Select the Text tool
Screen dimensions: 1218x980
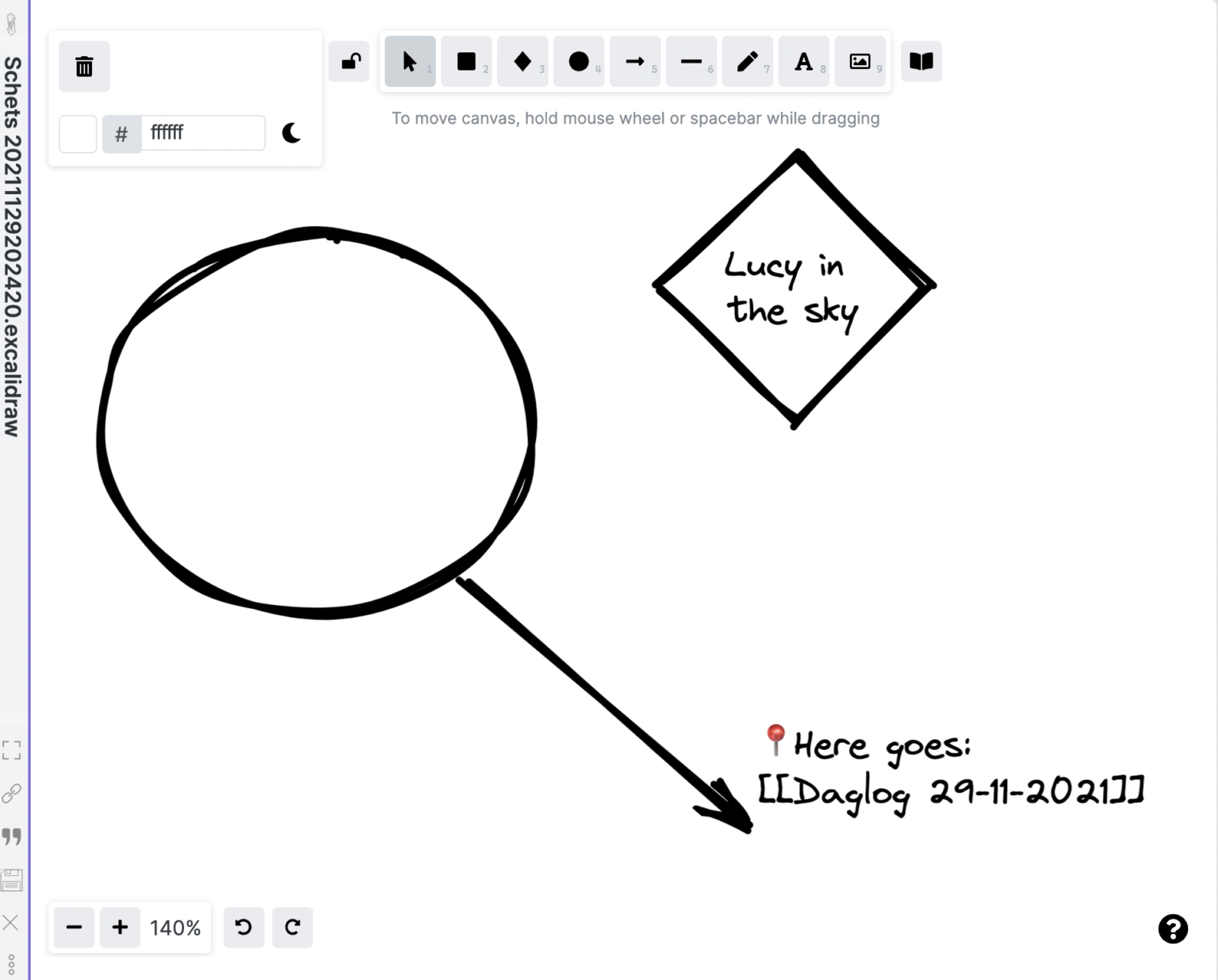[803, 61]
